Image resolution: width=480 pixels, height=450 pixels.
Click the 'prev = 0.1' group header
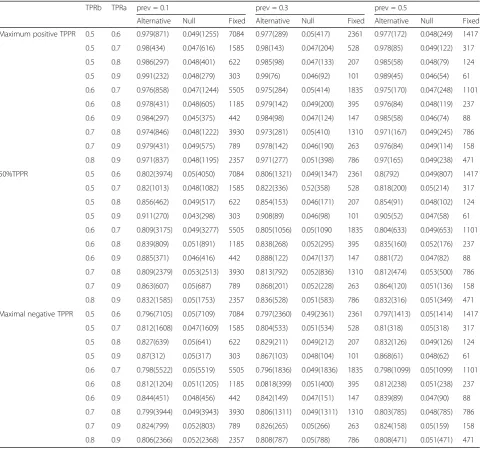point(153,8)
